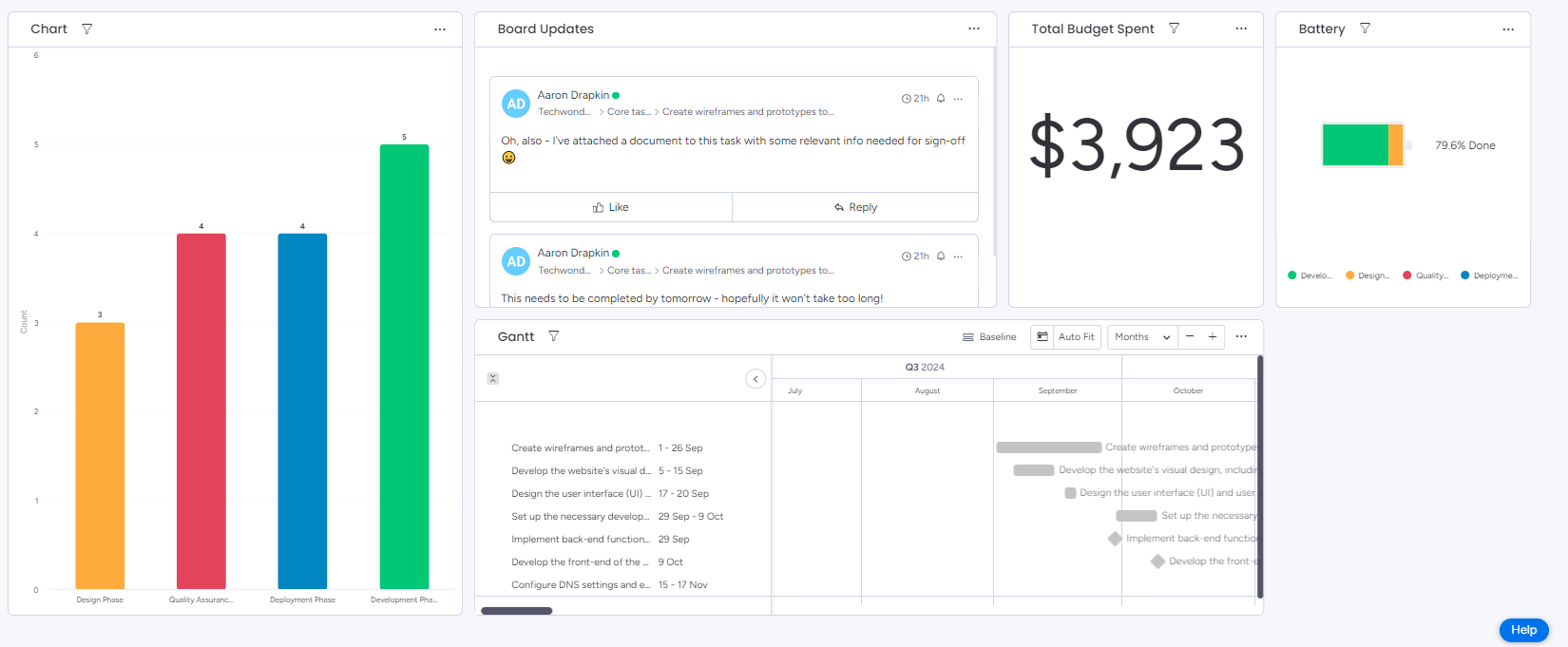Open the Board Updates widget three-dot menu

[974, 29]
